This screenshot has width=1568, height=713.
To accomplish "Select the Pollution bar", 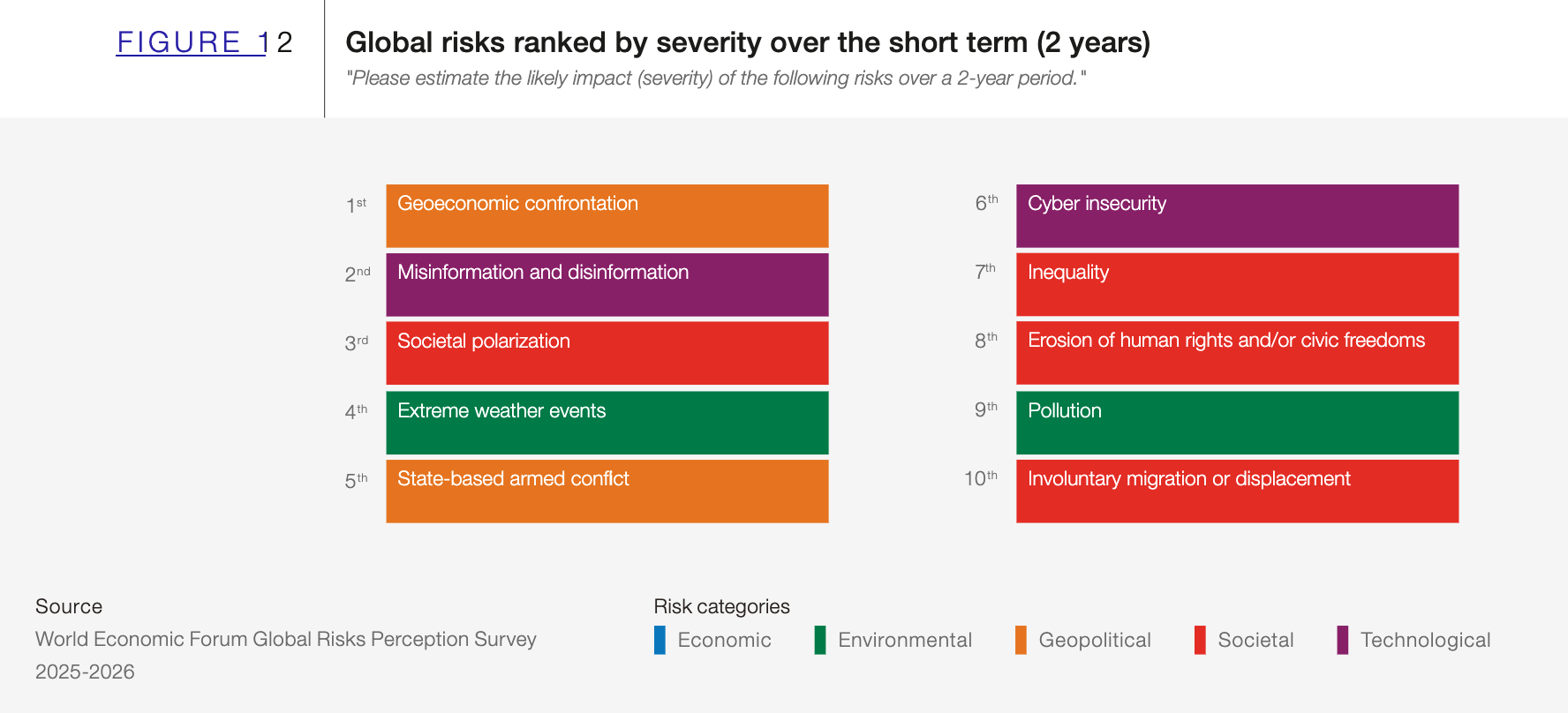I will click(1237, 423).
